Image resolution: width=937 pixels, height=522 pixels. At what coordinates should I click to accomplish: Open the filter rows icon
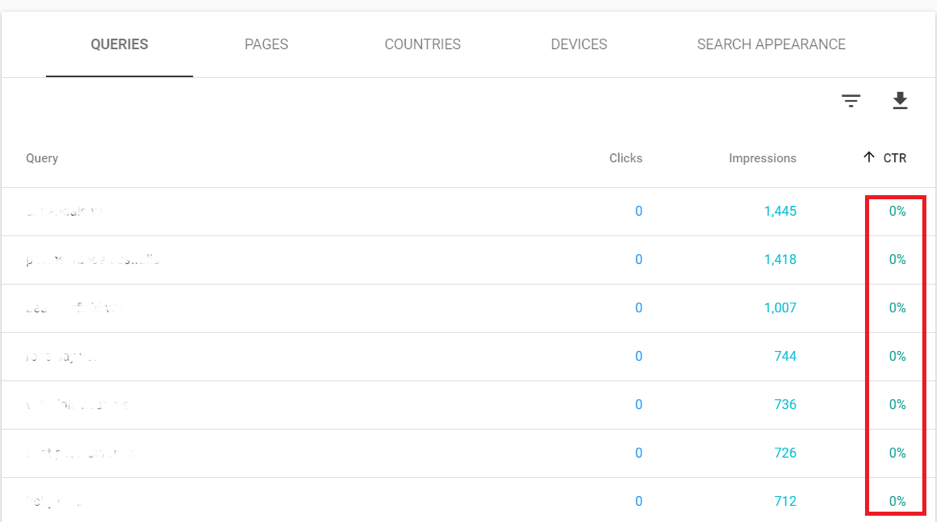pos(850,101)
